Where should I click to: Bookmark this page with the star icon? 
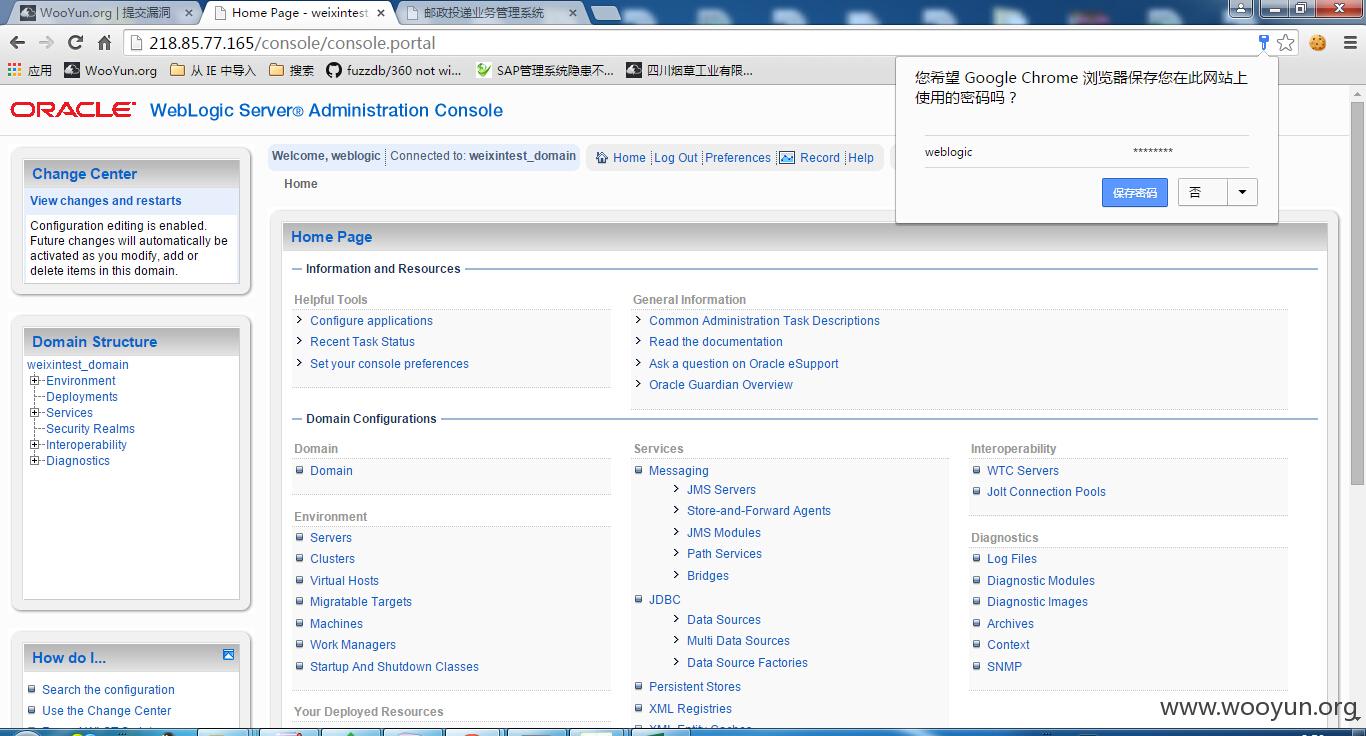coord(1286,42)
